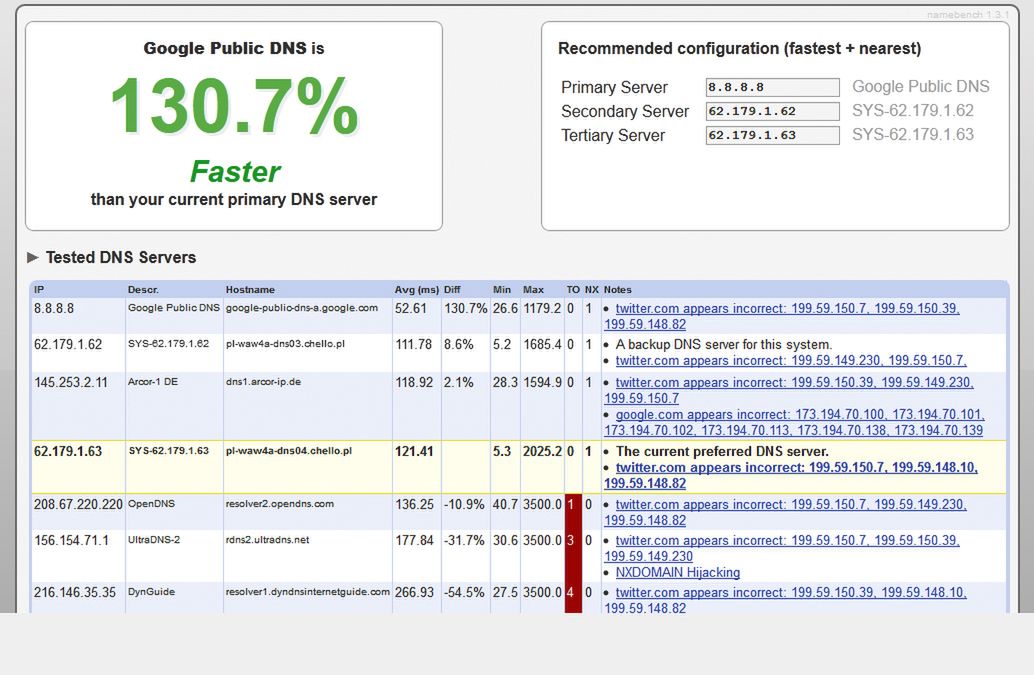
Task: Click the SYS-62.179.1.63 label beside Tertiary Server
Action: click(x=913, y=134)
